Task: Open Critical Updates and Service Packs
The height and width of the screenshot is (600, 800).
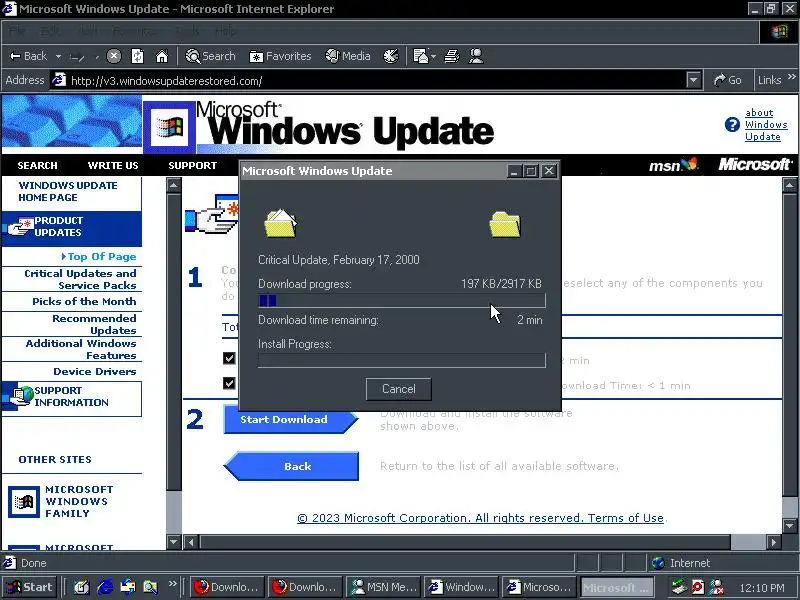Action: point(80,279)
